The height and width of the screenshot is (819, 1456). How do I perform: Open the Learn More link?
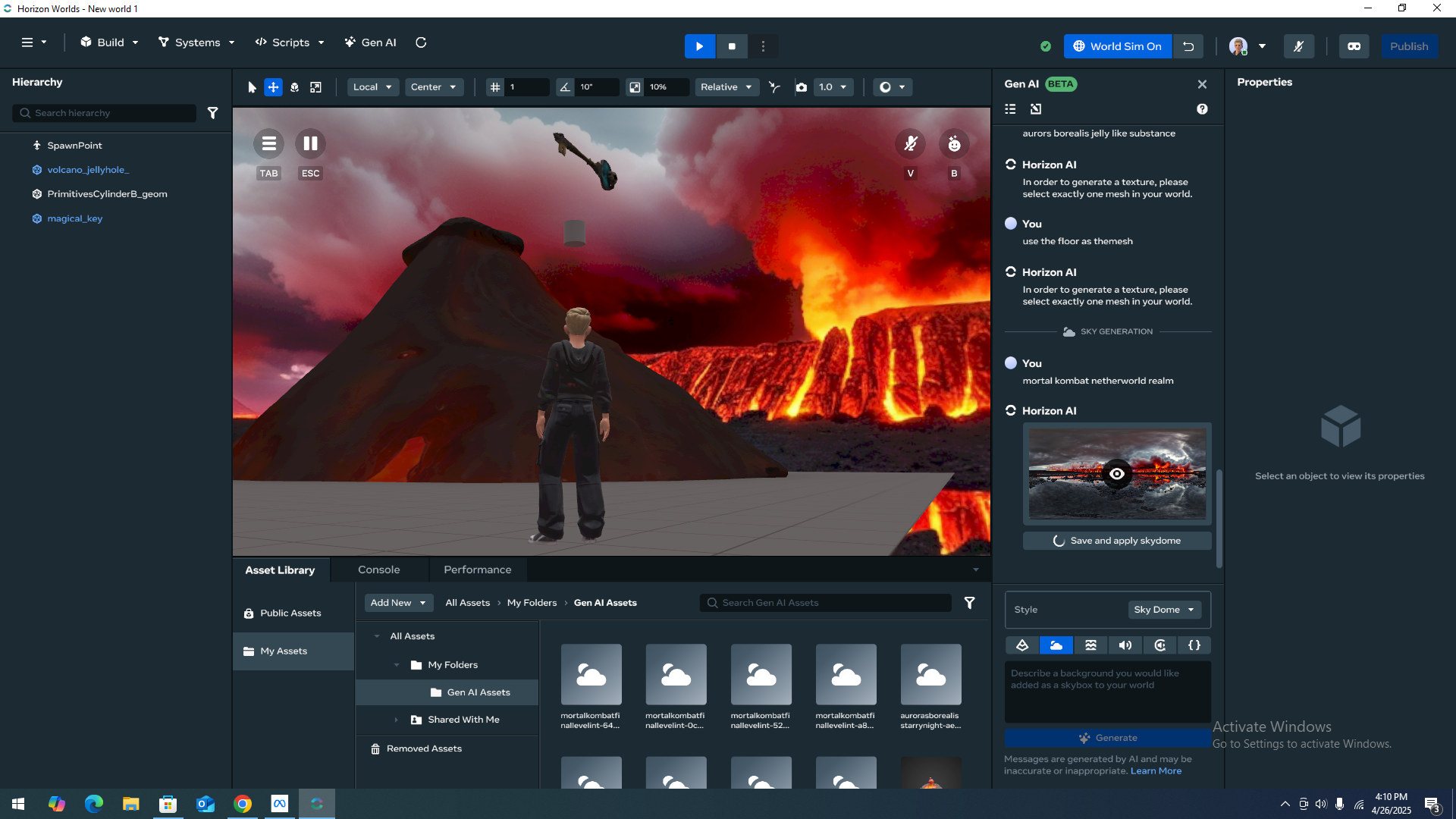(x=1156, y=770)
